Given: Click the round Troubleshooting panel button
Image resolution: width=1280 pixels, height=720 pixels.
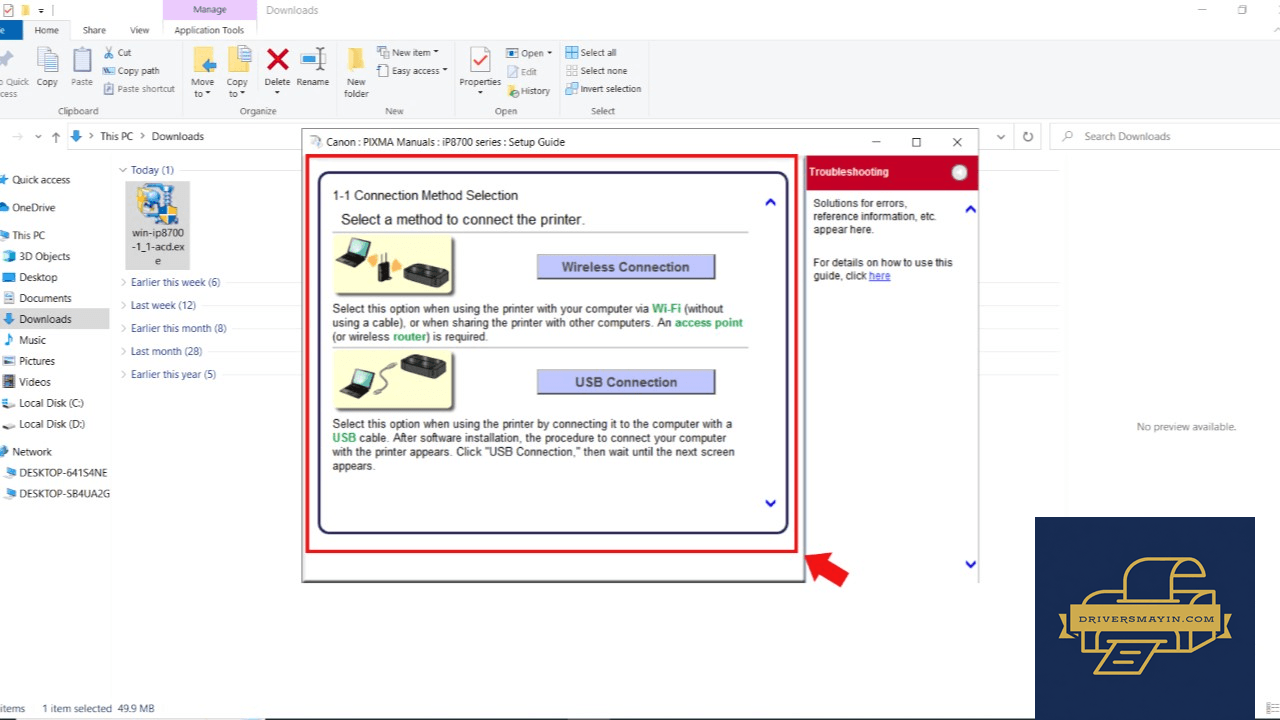Looking at the screenshot, I should tap(960, 172).
